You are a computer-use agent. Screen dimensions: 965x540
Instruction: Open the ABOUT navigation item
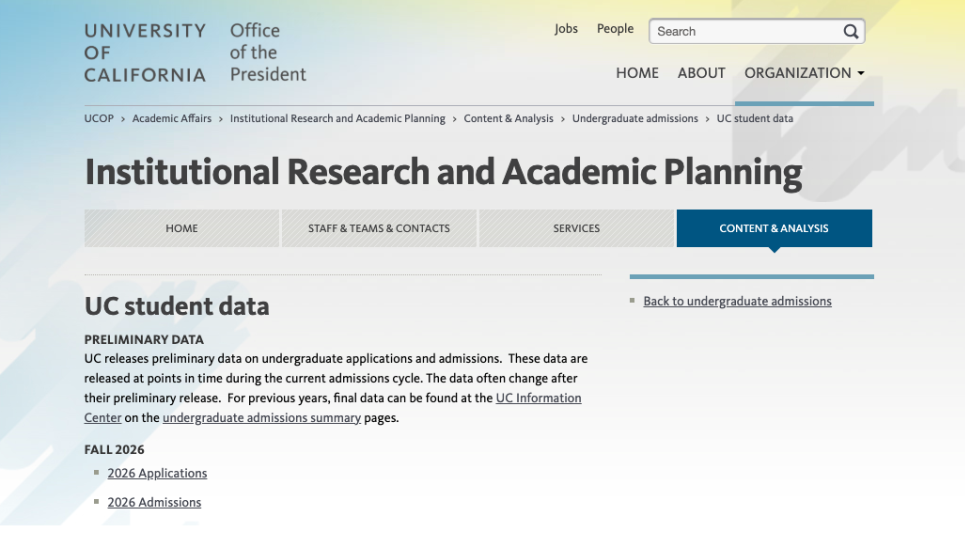click(x=701, y=73)
